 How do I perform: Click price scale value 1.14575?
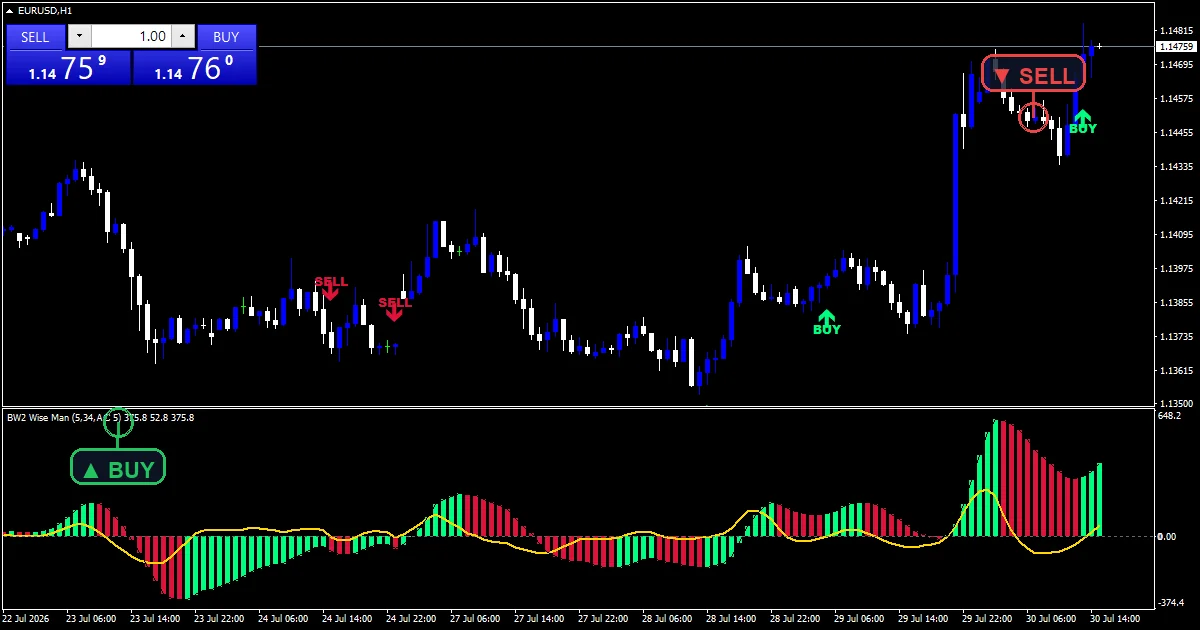pyautogui.click(x=1175, y=98)
